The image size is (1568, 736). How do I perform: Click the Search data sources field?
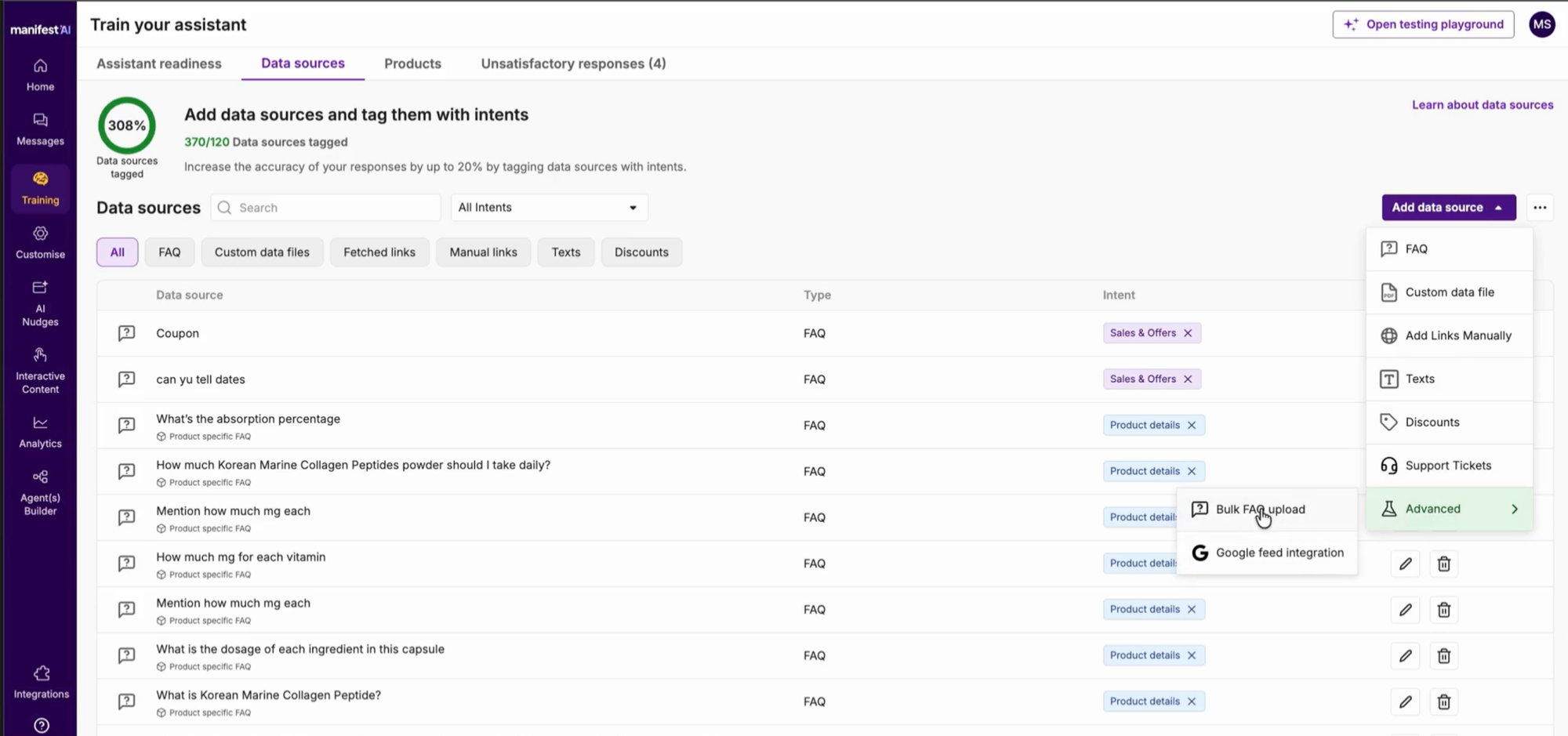325,207
